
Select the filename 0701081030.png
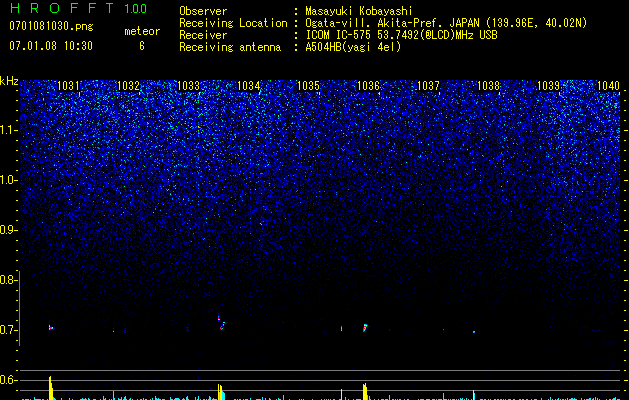tap(51, 27)
